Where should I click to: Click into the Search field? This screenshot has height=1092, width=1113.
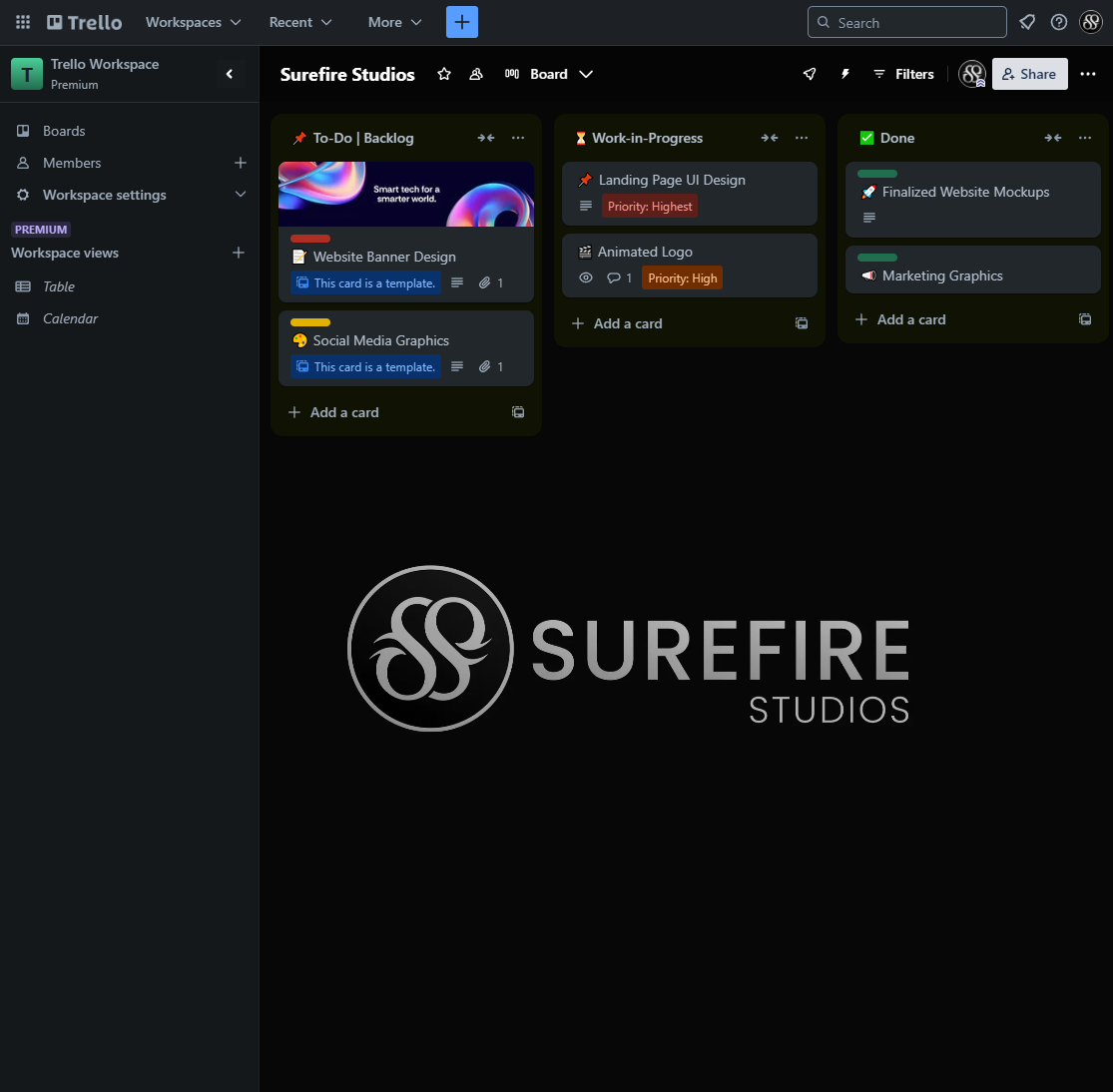point(906,22)
